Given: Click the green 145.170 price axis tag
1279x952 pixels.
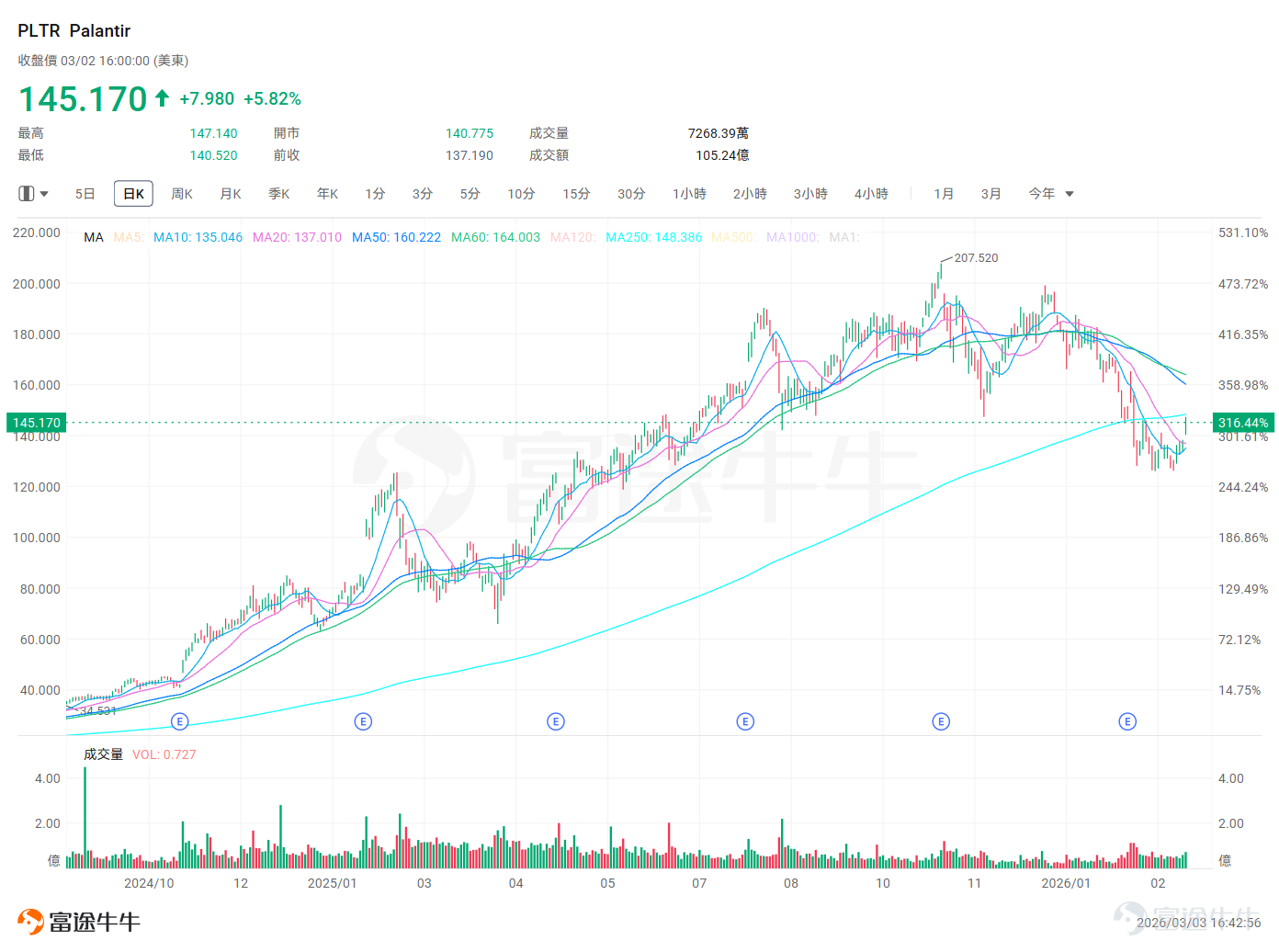Looking at the screenshot, I should point(37,423).
